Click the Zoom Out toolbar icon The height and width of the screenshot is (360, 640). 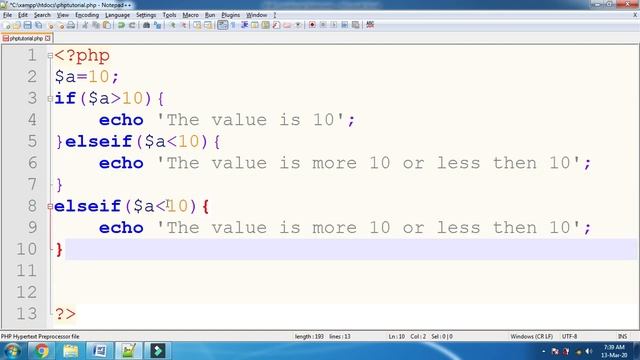184,25
